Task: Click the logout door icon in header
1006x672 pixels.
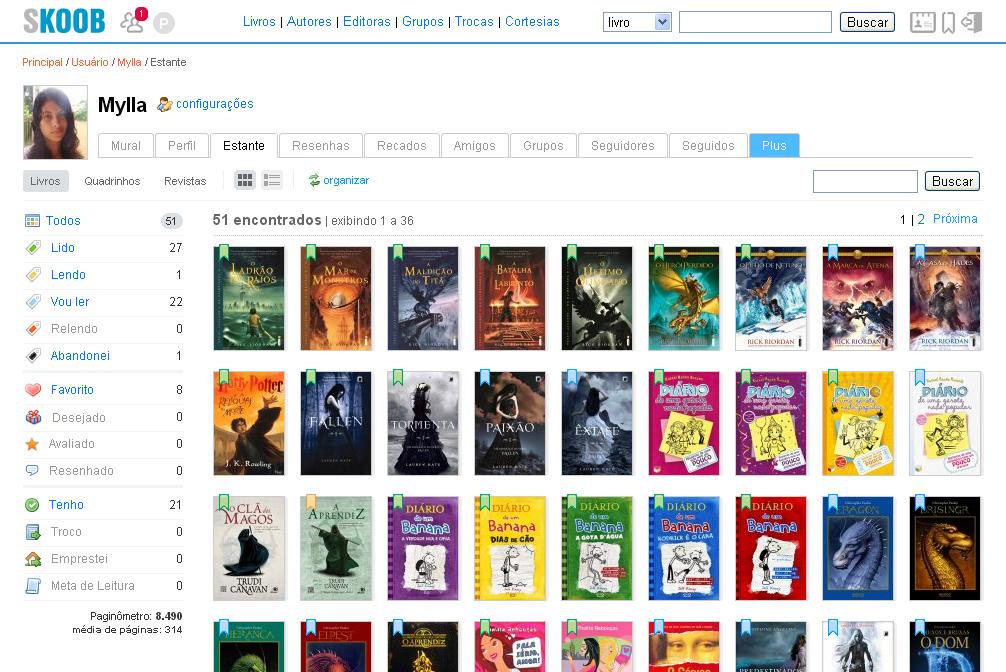Action: click(x=971, y=22)
